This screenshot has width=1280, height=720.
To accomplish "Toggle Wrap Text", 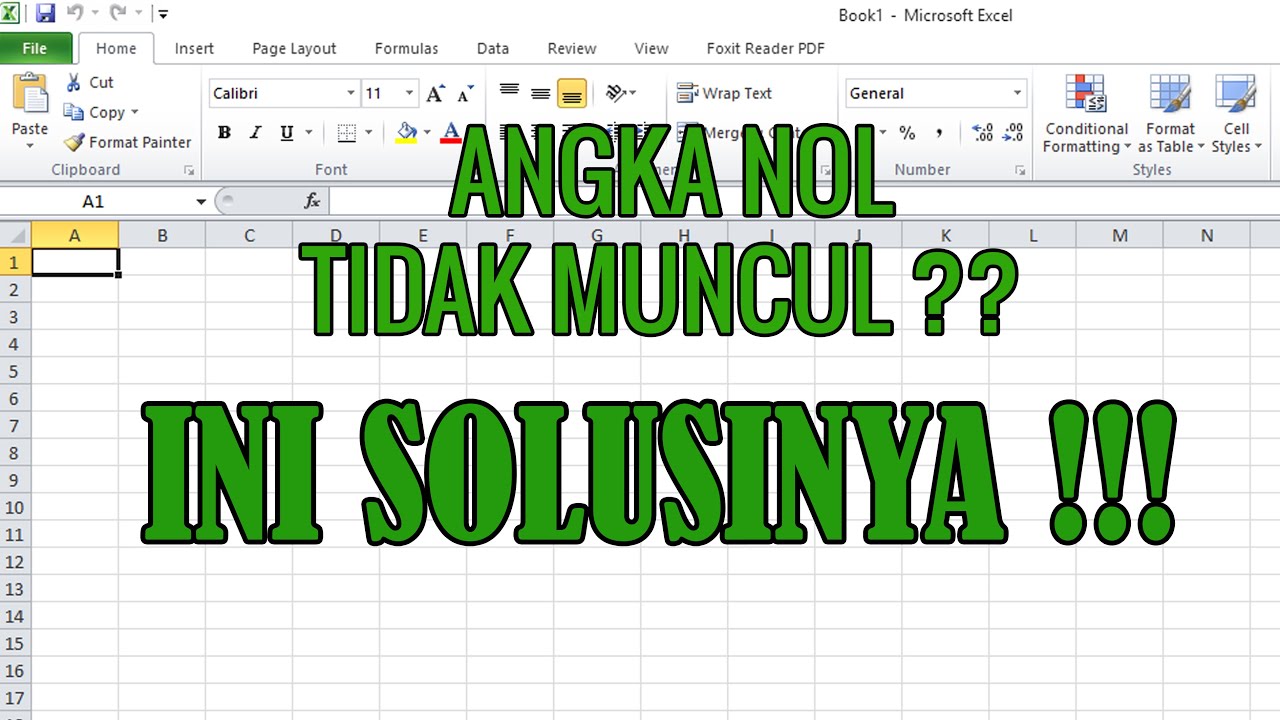I will [726, 93].
